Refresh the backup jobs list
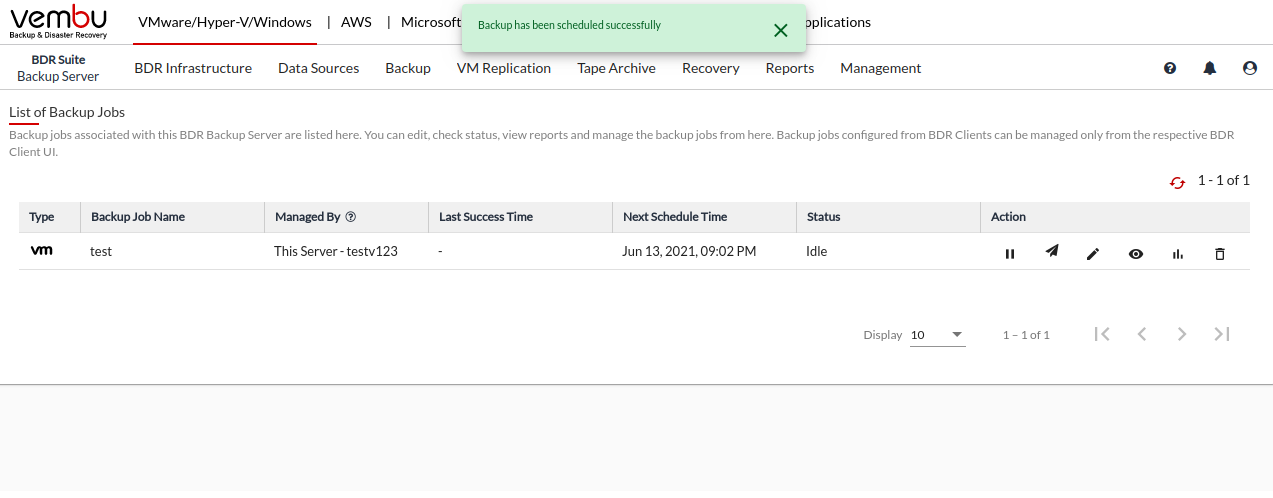 pyautogui.click(x=1177, y=182)
